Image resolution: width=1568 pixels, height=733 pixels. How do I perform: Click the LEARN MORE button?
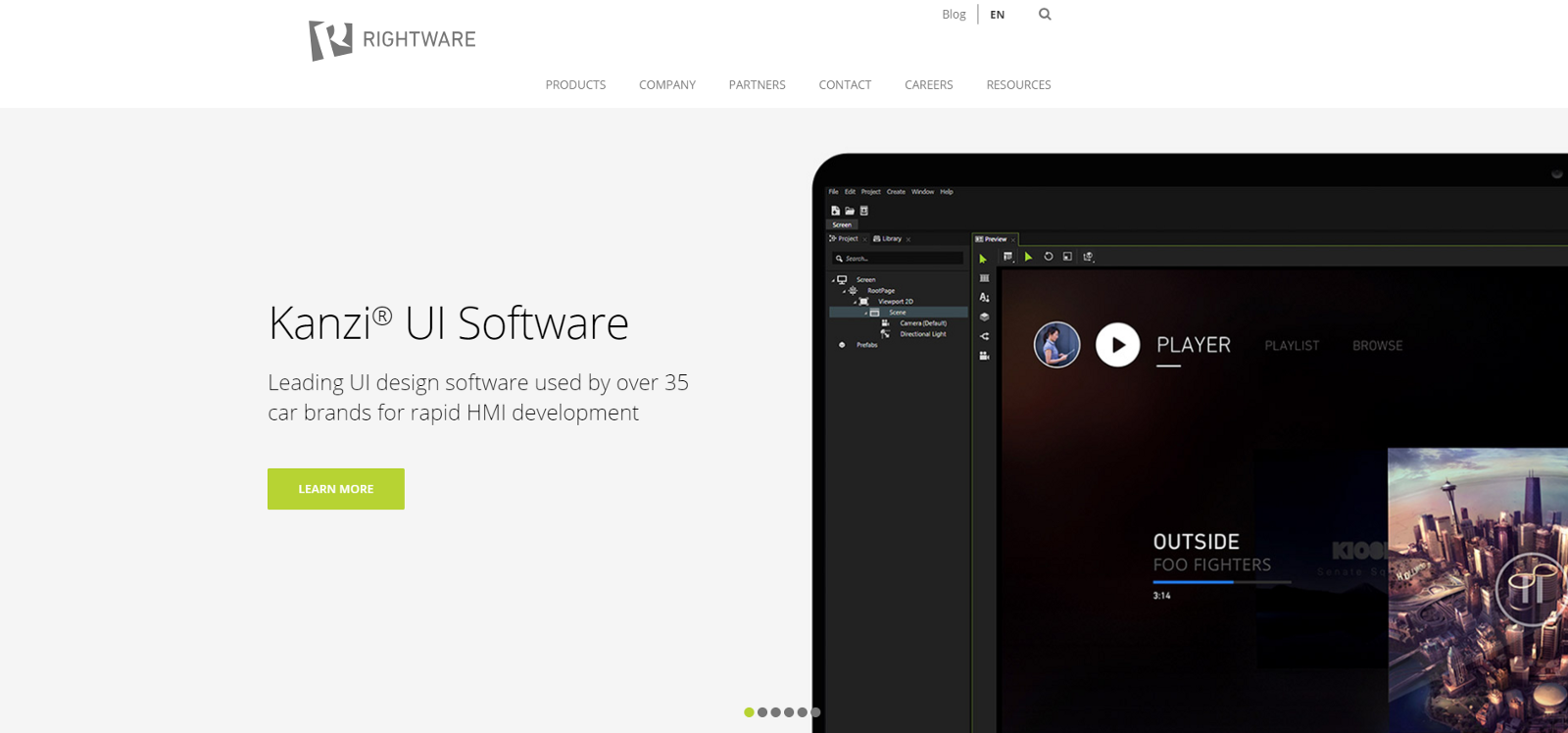pyautogui.click(x=336, y=489)
